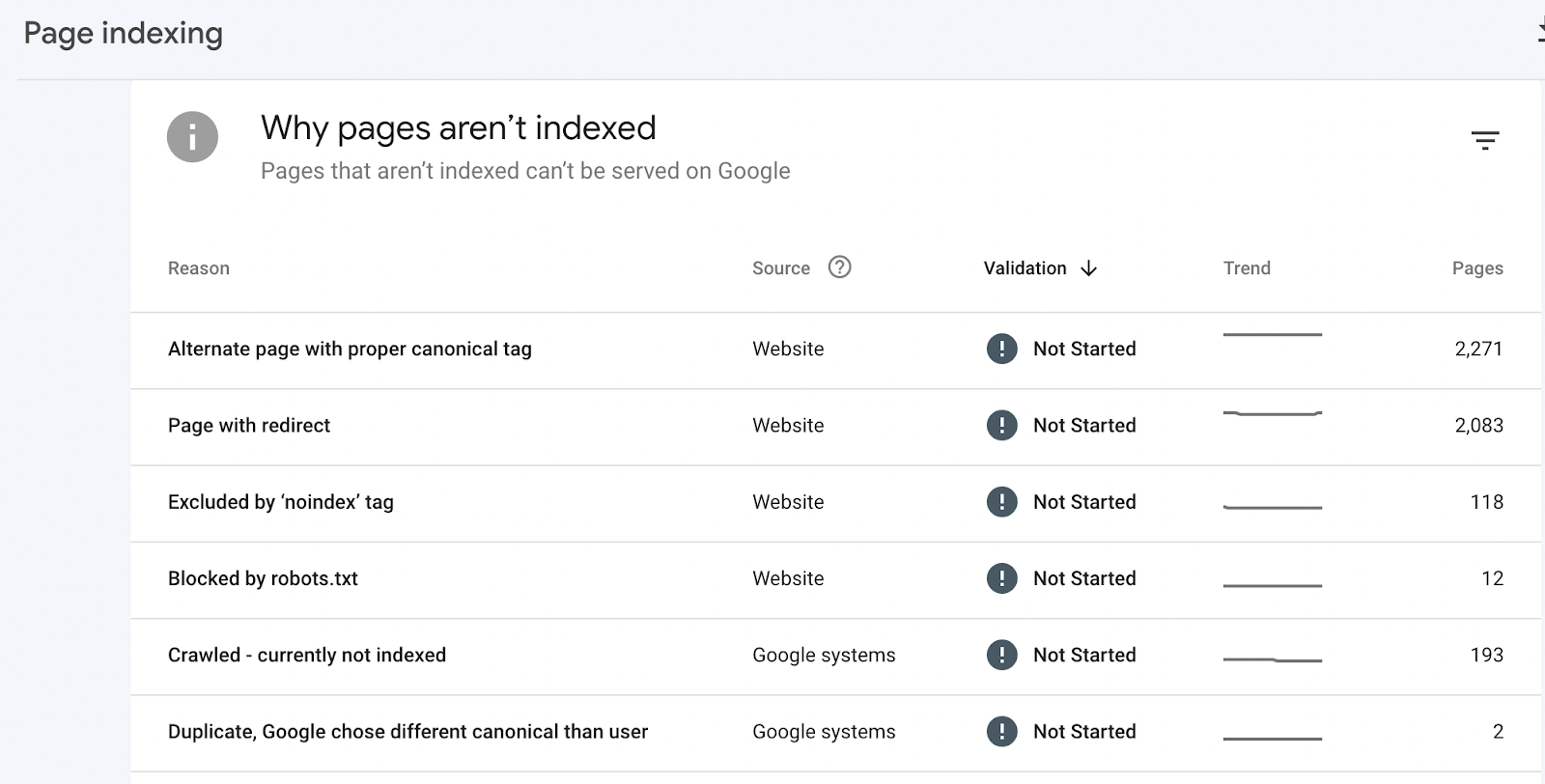Click warning icon in Blocked by robots.txt row

click(1001, 578)
